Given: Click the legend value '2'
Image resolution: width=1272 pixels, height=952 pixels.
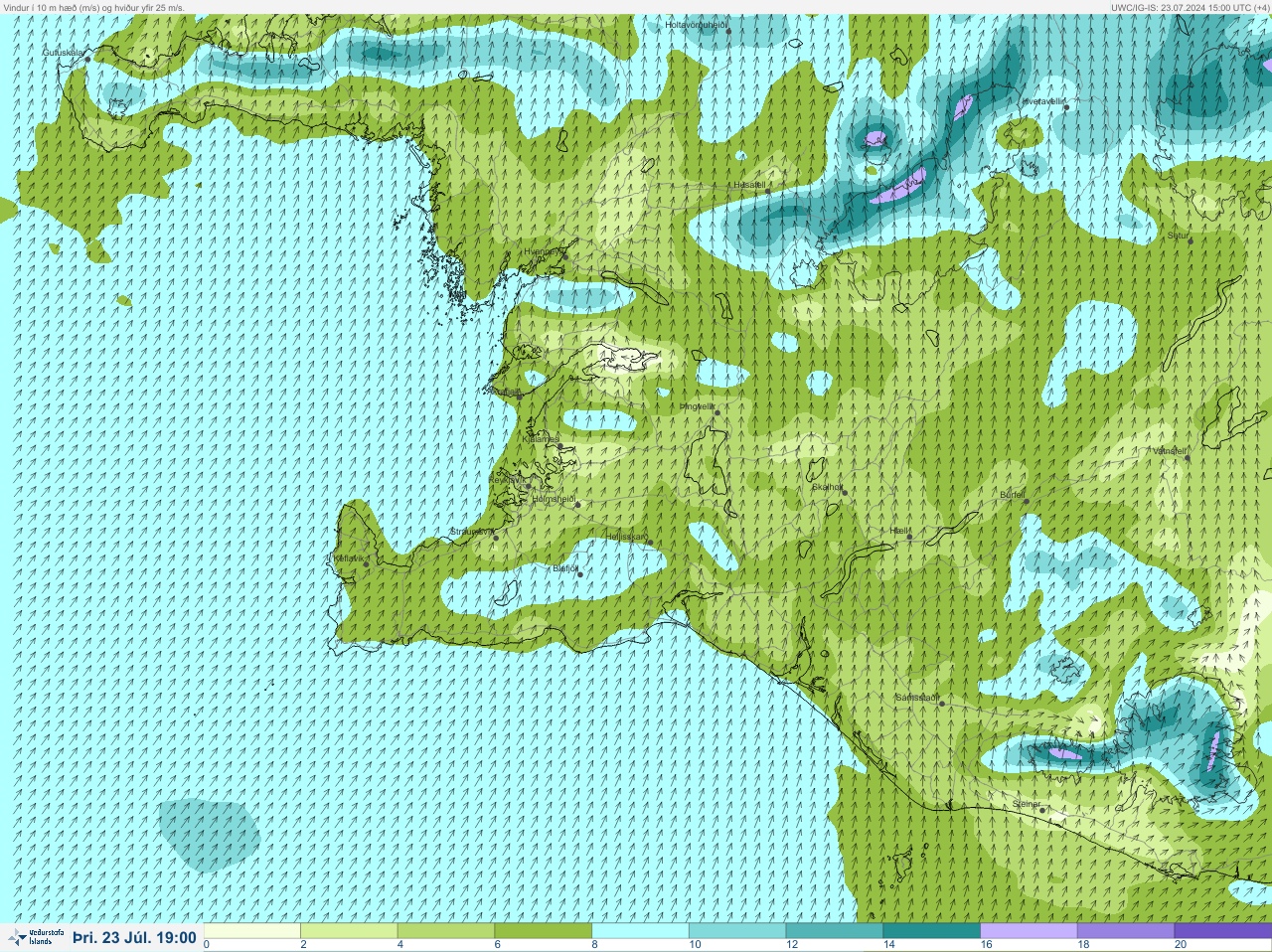Looking at the screenshot, I should tap(303, 945).
